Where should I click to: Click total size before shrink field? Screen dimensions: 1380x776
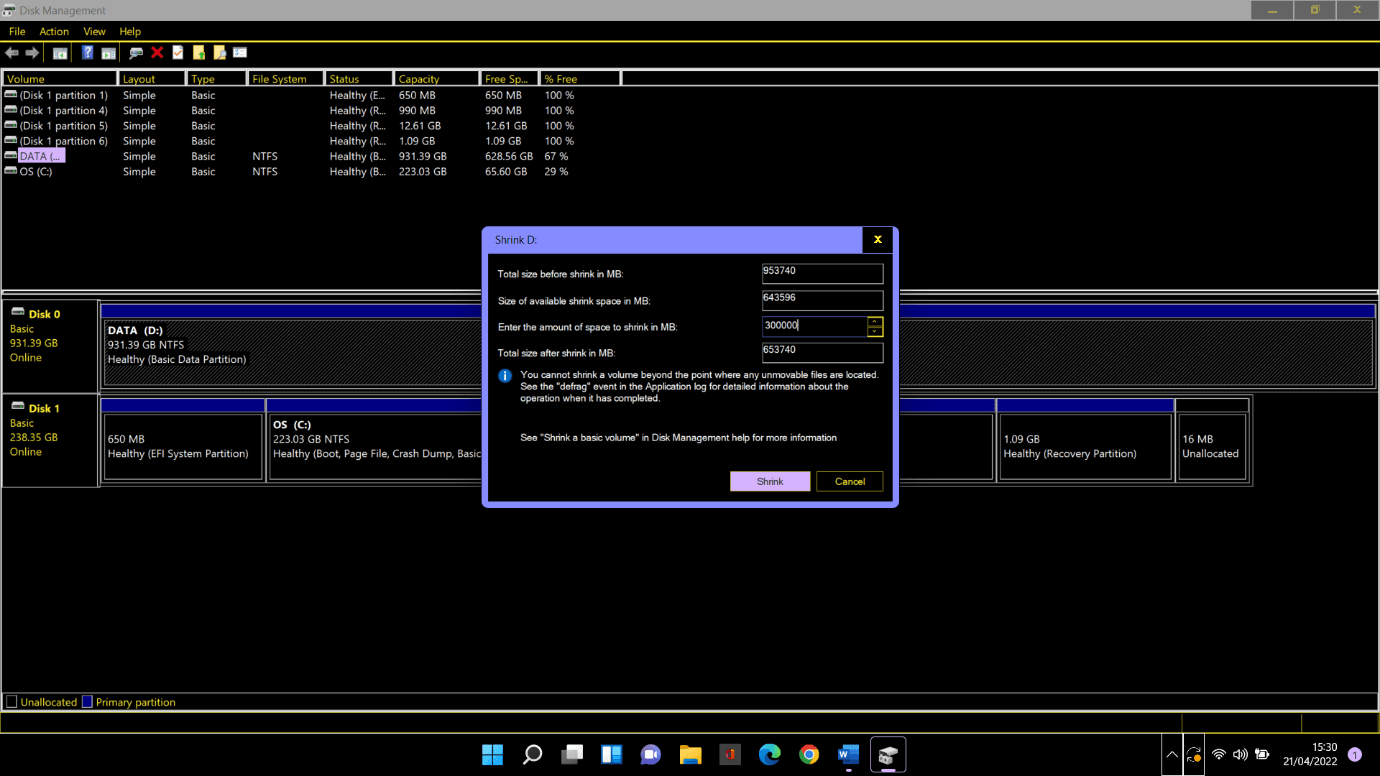tap(822, 273)
